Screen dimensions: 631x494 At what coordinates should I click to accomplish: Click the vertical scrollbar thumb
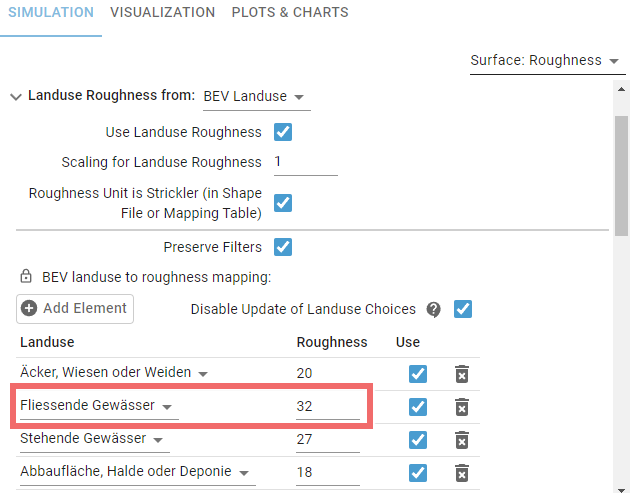click(x=622, y=175)
